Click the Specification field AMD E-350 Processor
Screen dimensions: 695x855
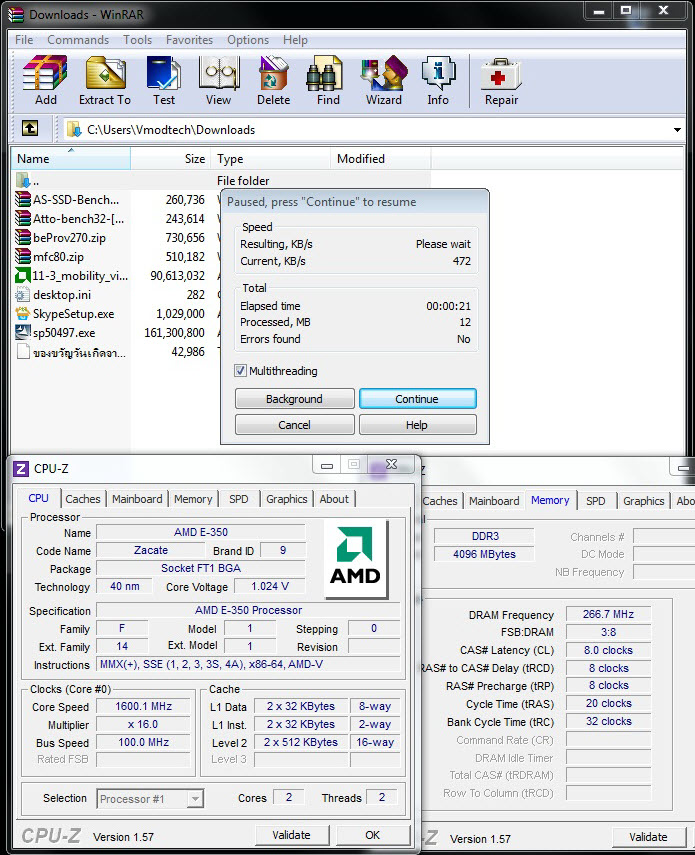tap(249, 610)
